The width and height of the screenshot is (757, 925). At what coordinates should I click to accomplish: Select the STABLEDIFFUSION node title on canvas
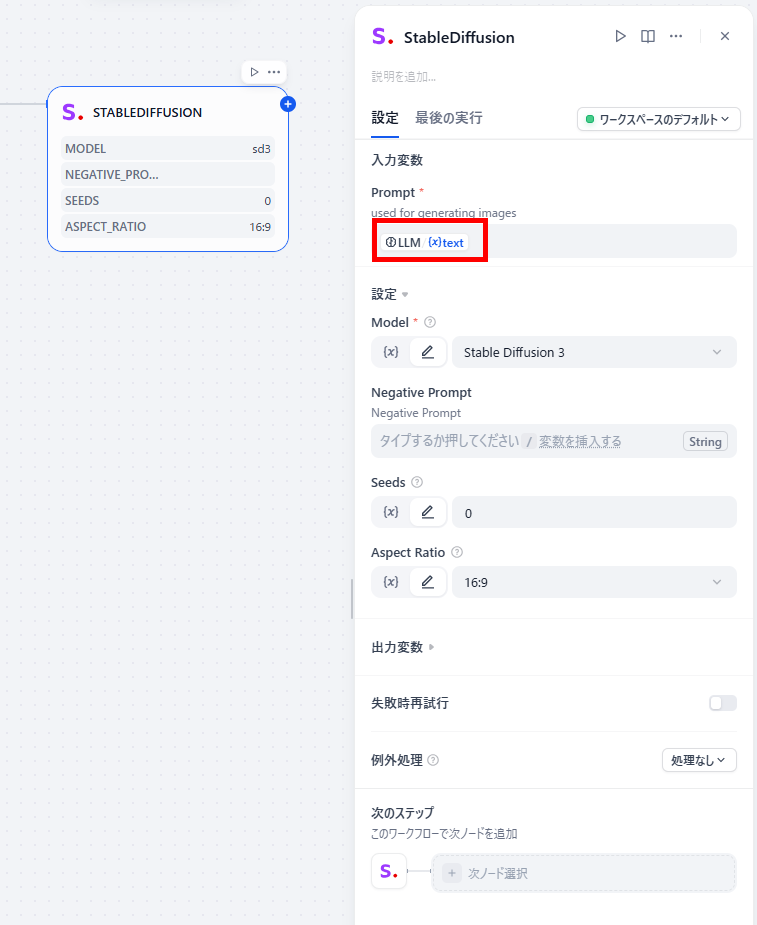[x=148, y=113]
